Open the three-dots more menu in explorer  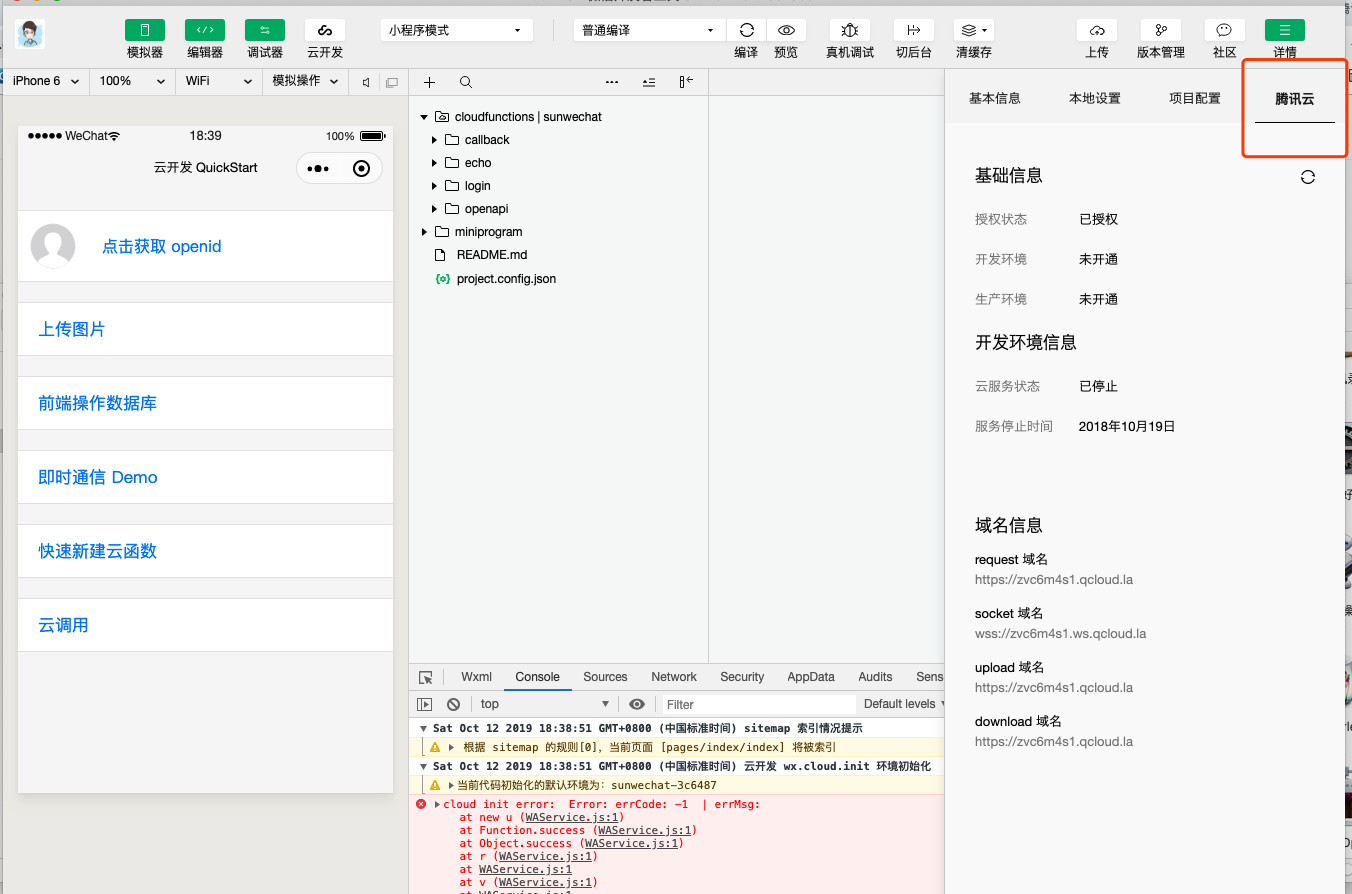tap(612, 82)
